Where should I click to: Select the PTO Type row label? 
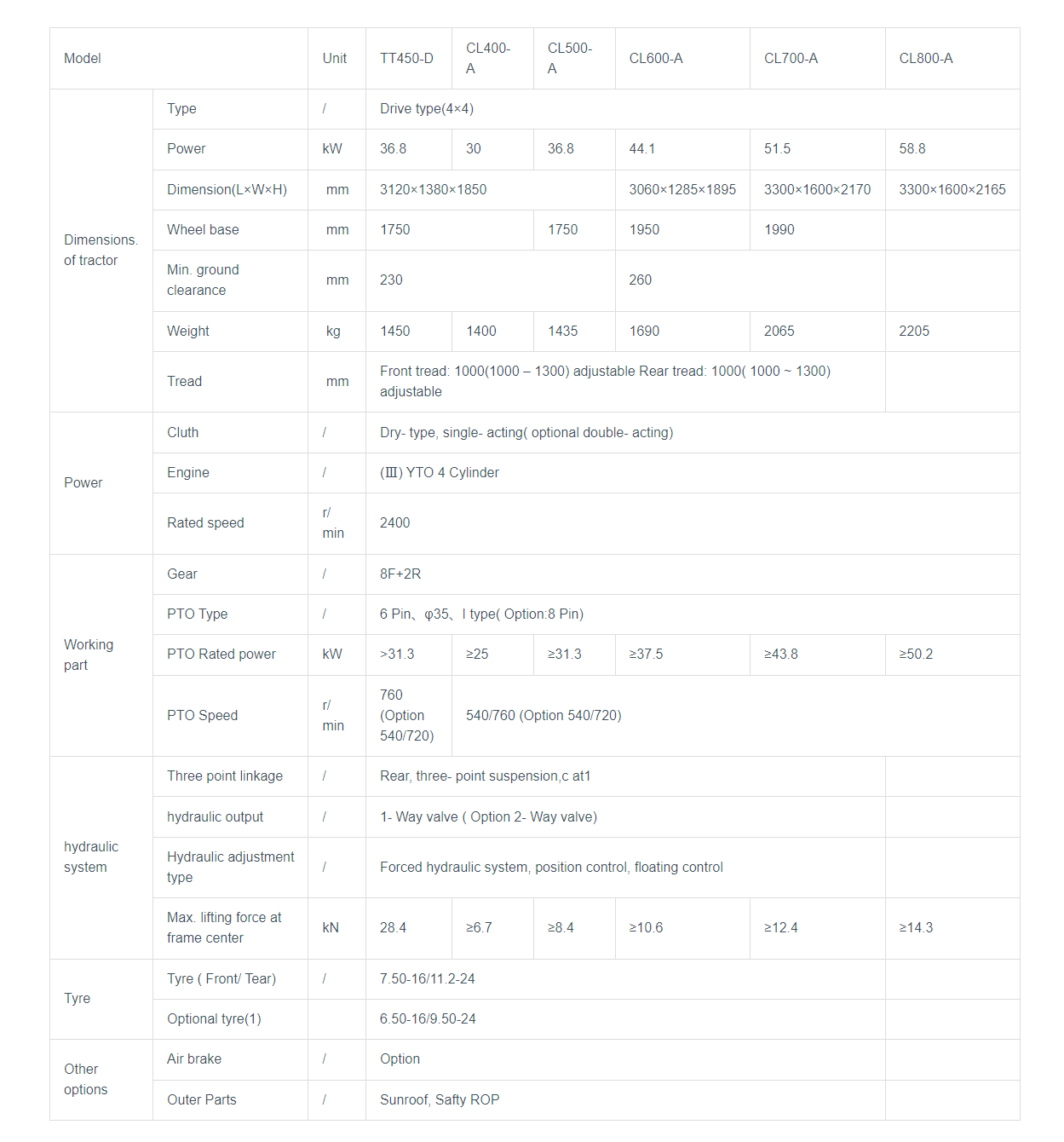point(197,614)
